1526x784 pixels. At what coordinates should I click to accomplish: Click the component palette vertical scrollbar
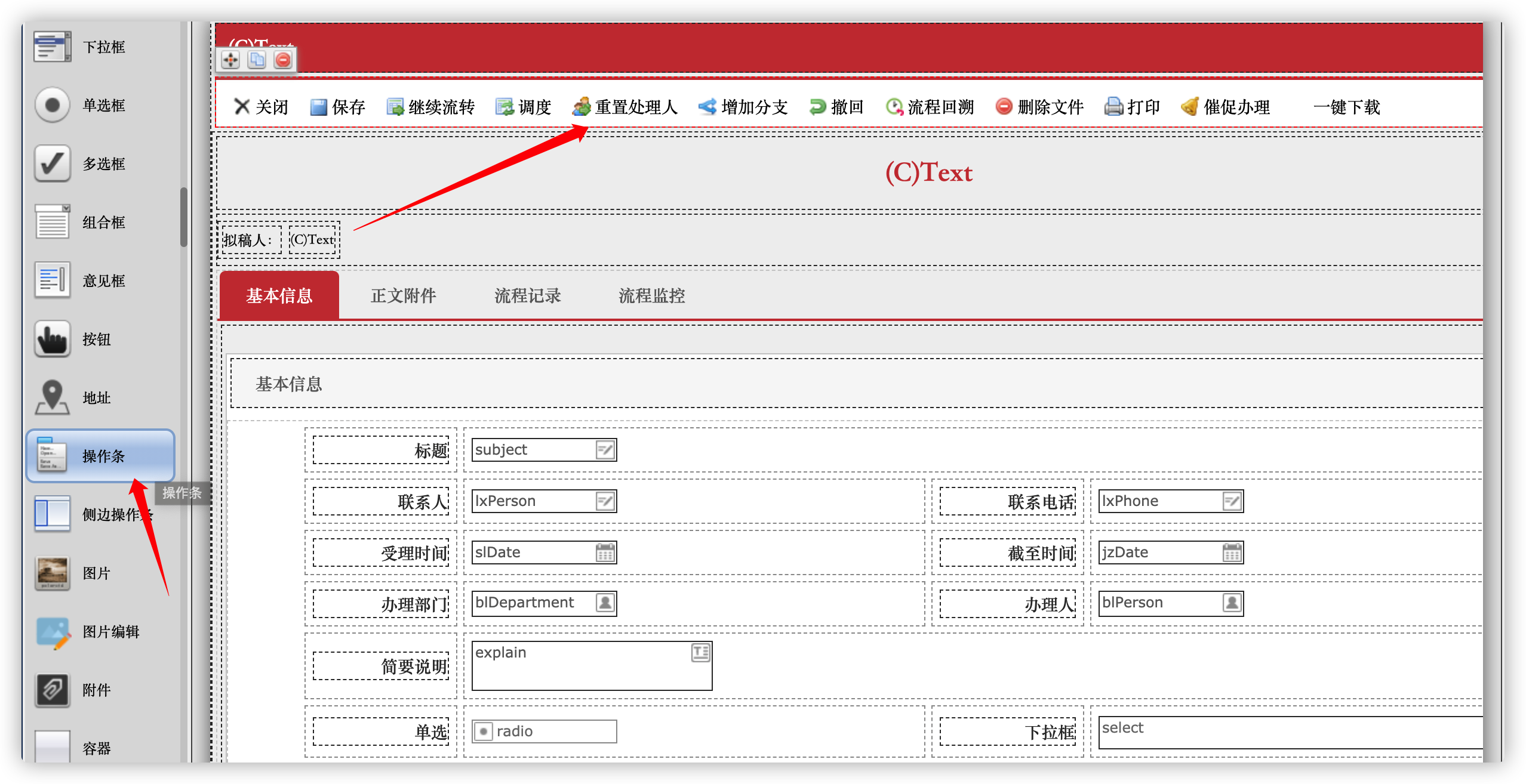184,217
